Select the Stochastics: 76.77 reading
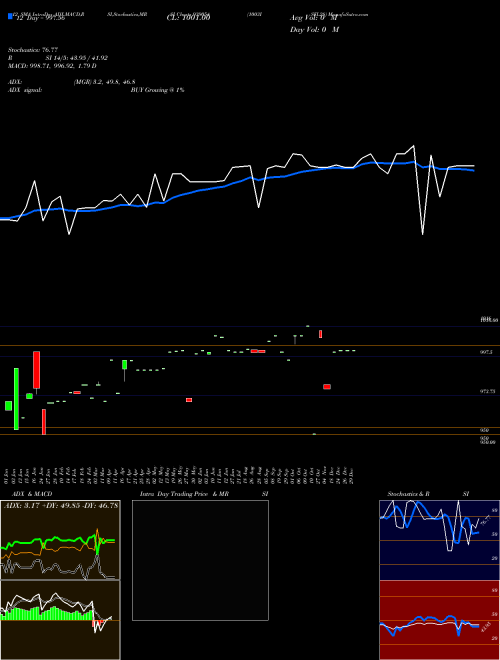500x660 pixels. [x=33, y=50]
